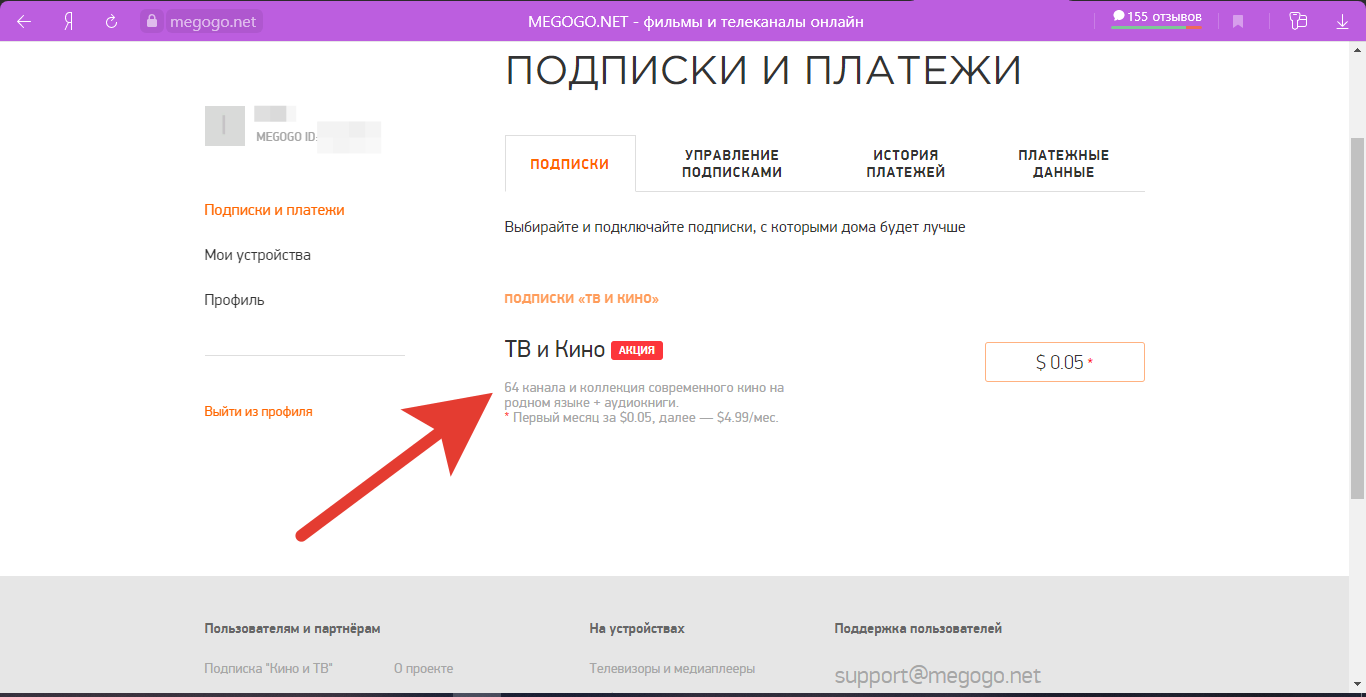Switch to Платежные данные tab
The width and height of the screenshot is (1366, 697).
[1064, 163]
